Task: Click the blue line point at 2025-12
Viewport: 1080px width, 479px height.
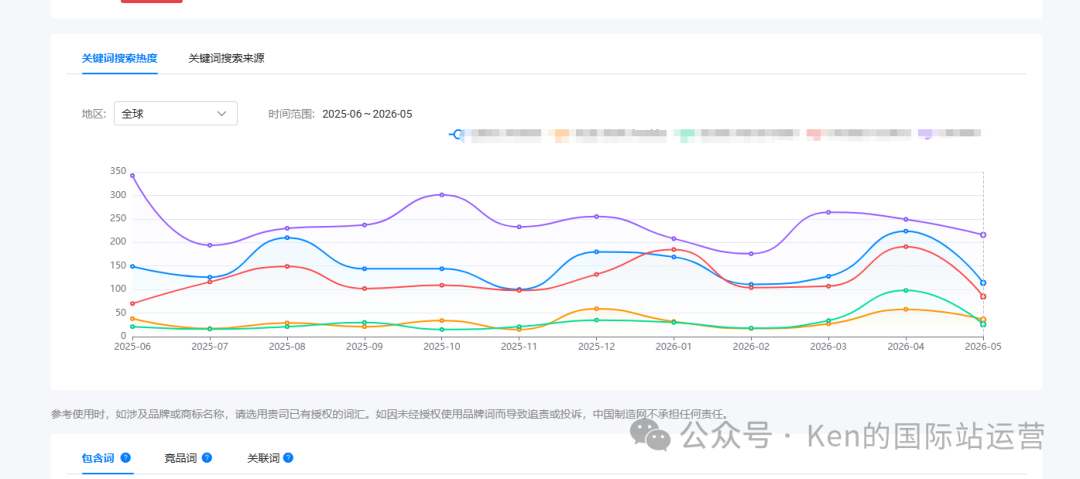Action: coord(596,252)
